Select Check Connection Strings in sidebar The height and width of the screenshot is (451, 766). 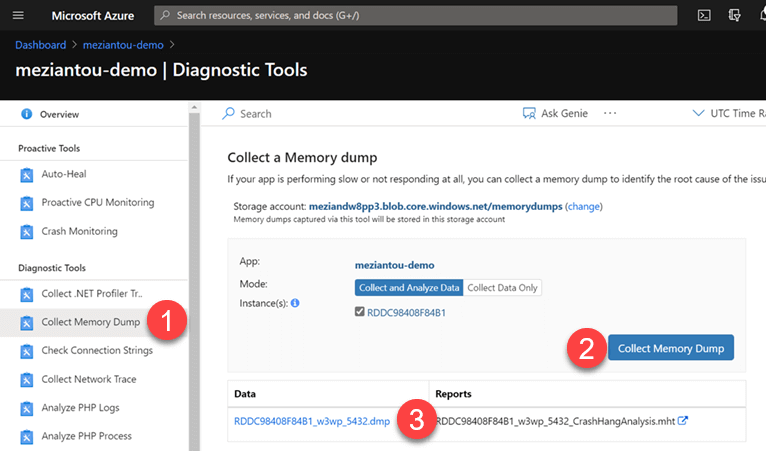pos(96,351)
